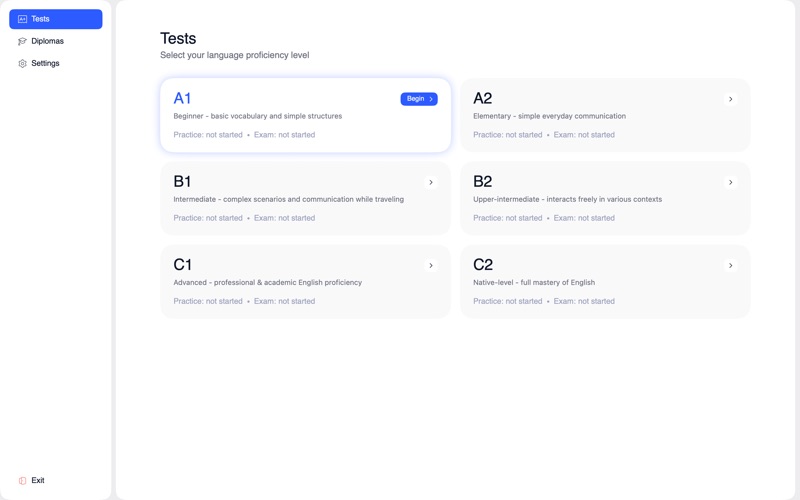Go to the Settings menu item
Screen dimensions: 800x500
point(45,63)
